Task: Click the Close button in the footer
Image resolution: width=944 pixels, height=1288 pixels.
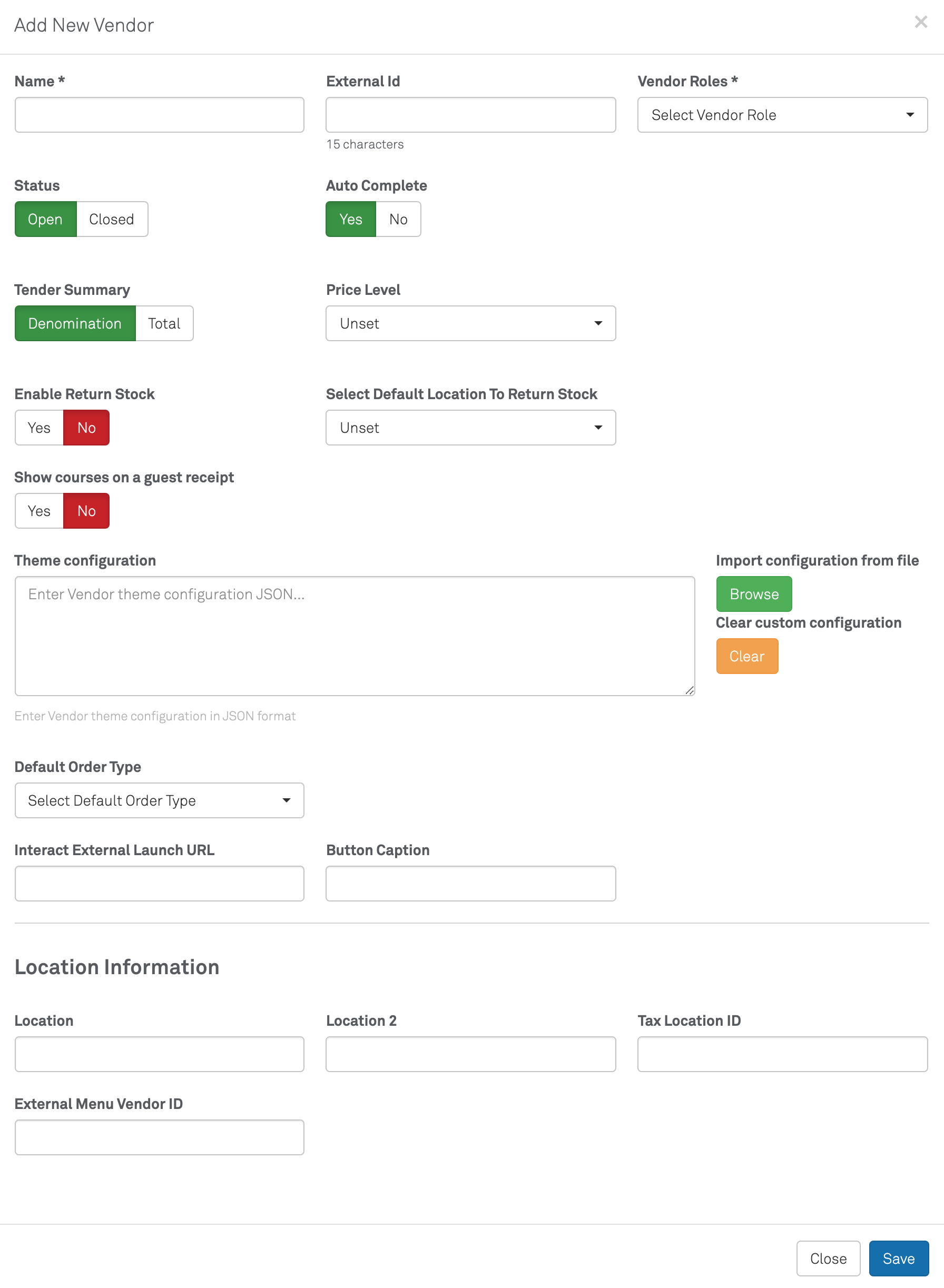Action: (828, 1259)
